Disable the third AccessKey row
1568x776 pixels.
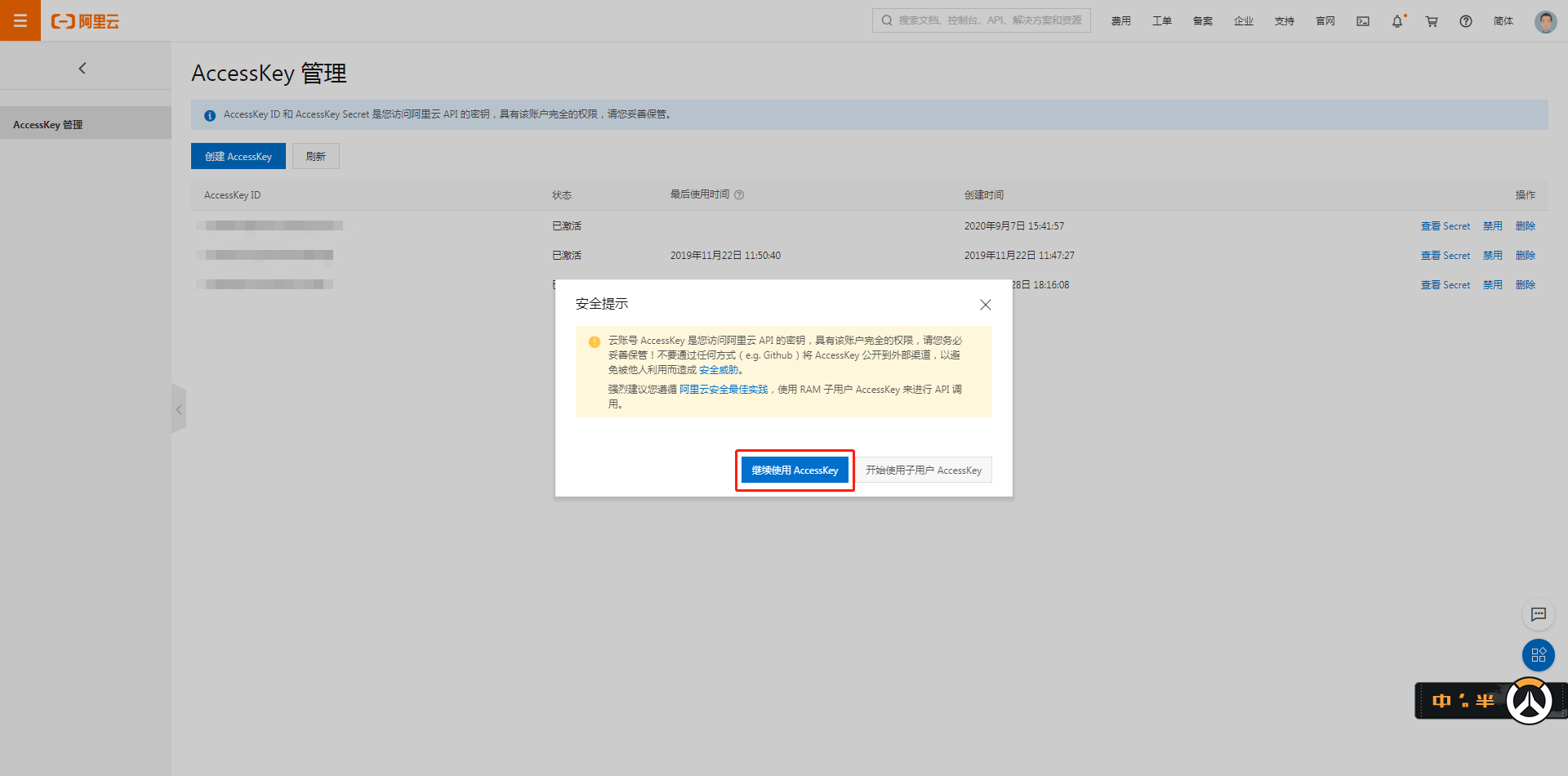(x=1493, y=285)
